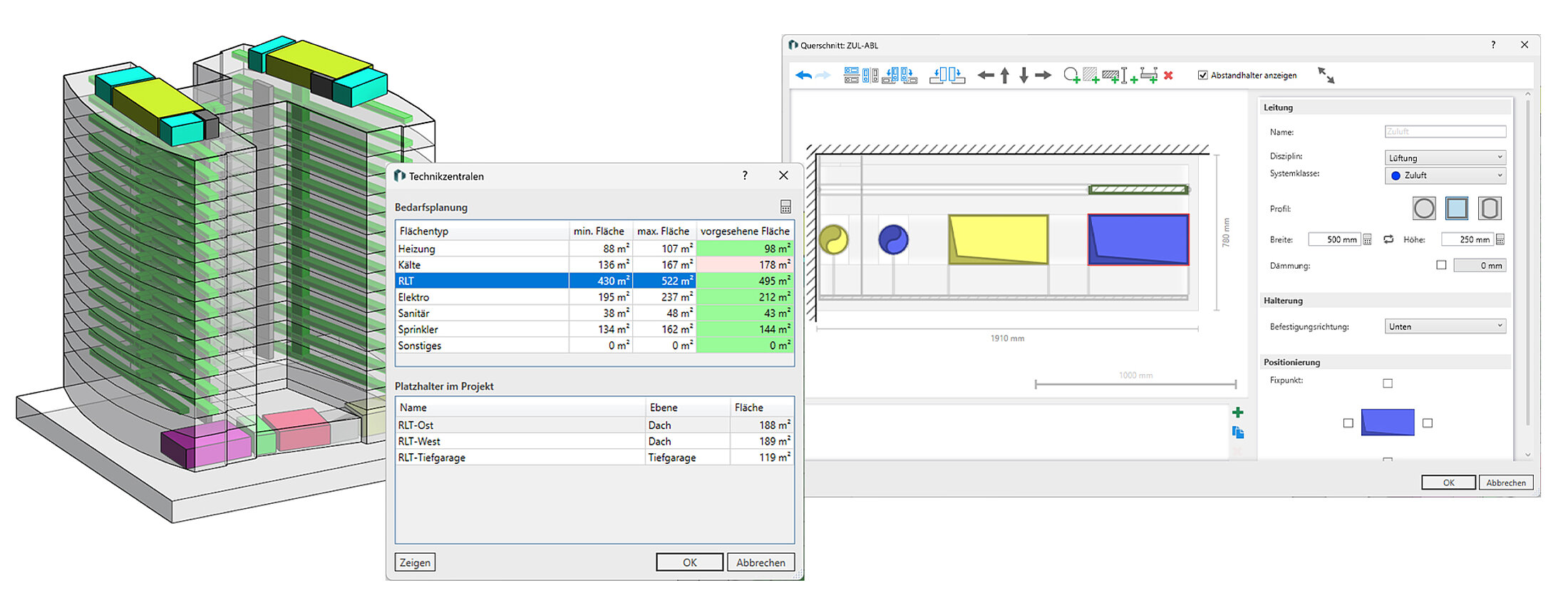1568x615 pixels.
Task: Open Befestigungsrichtung dropdown
Action: click(1445, 326)
